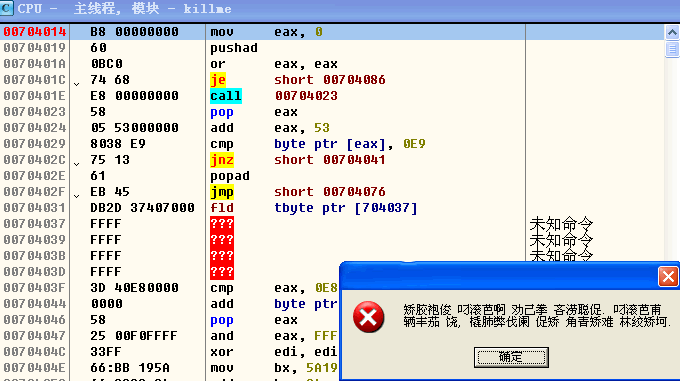The image size is (680, 381).
Task: Select the 'call 00704023' instruction
Action: point(274,96)
